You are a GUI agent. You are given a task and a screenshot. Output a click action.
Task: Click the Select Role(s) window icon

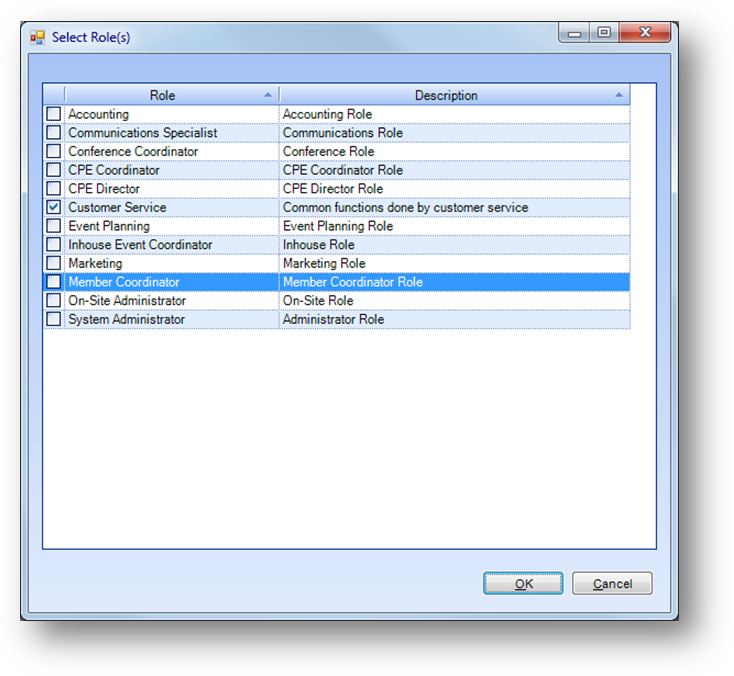(37, 37)
